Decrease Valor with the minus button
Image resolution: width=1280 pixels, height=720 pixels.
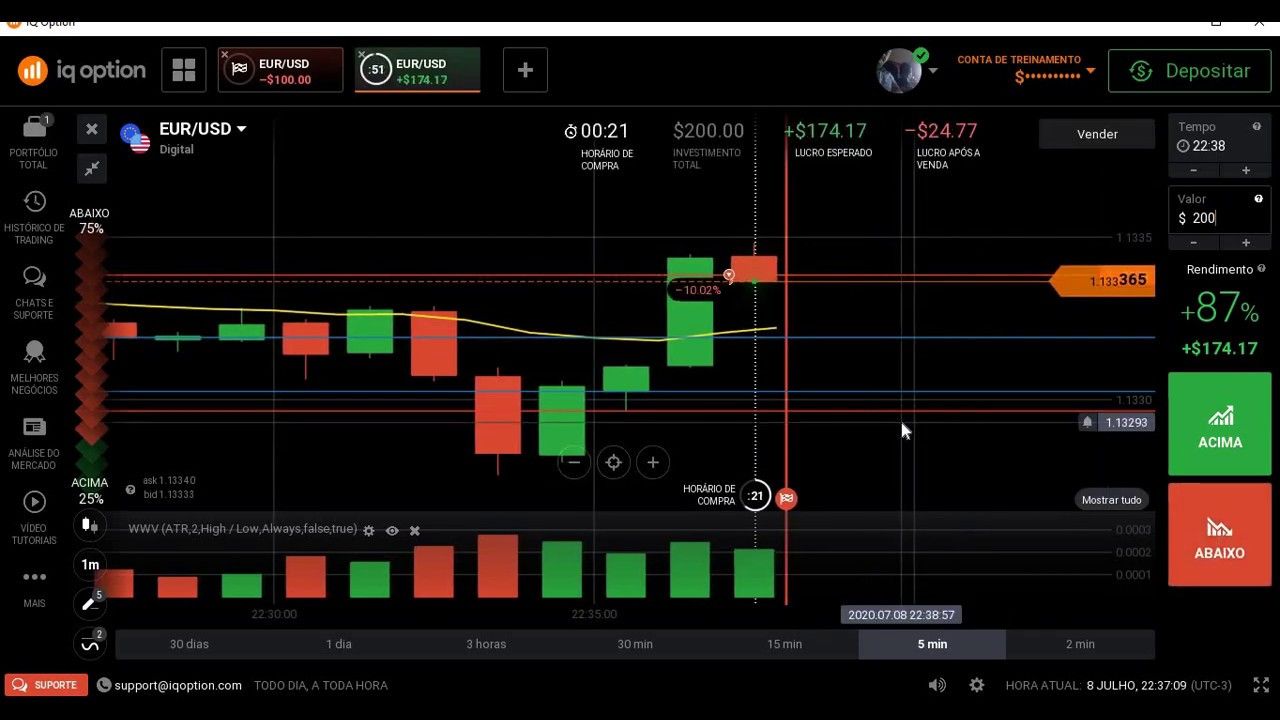pos(1194,243)
